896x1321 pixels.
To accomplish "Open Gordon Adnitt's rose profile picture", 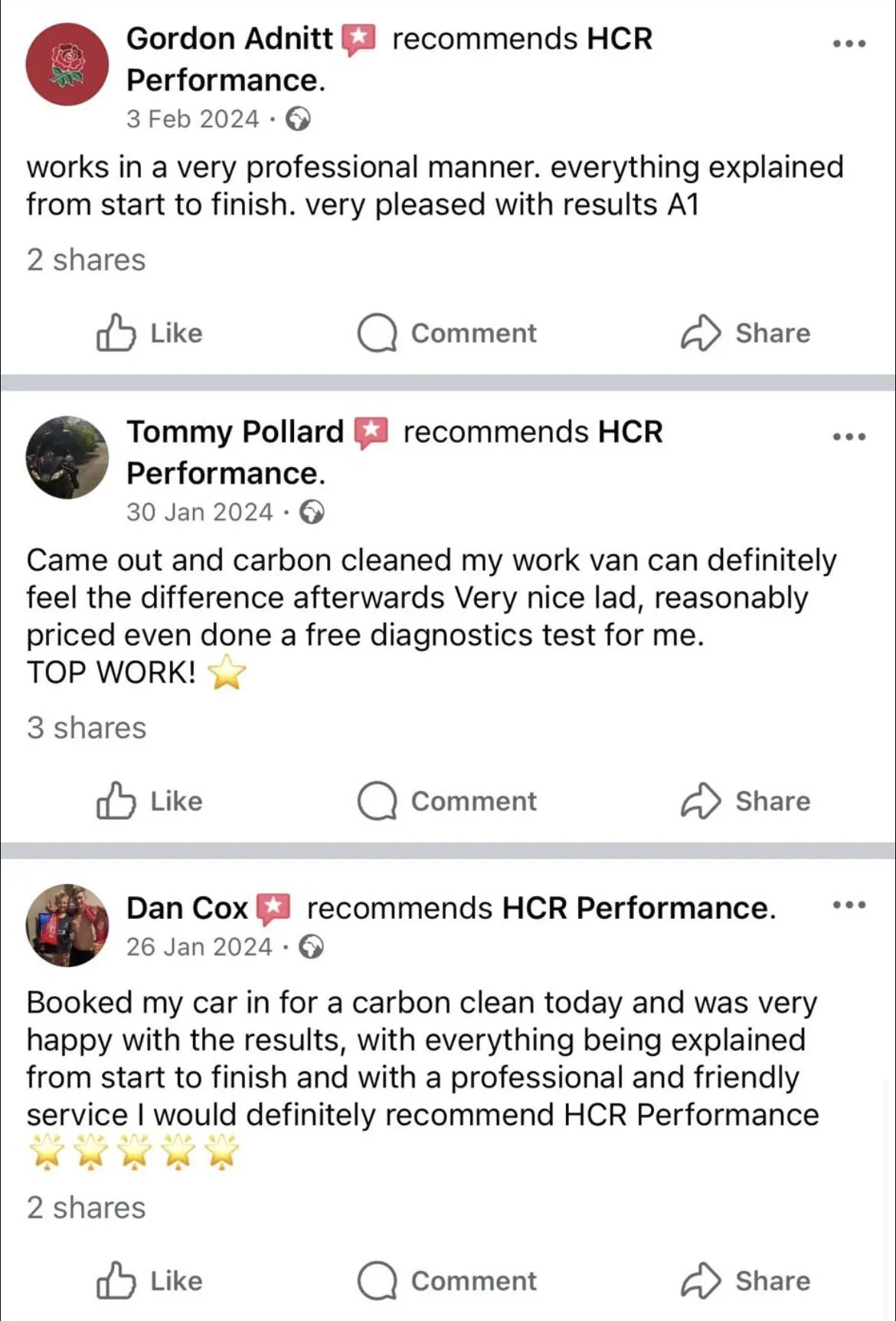I will pyautogui.click(x=67, y=64).
